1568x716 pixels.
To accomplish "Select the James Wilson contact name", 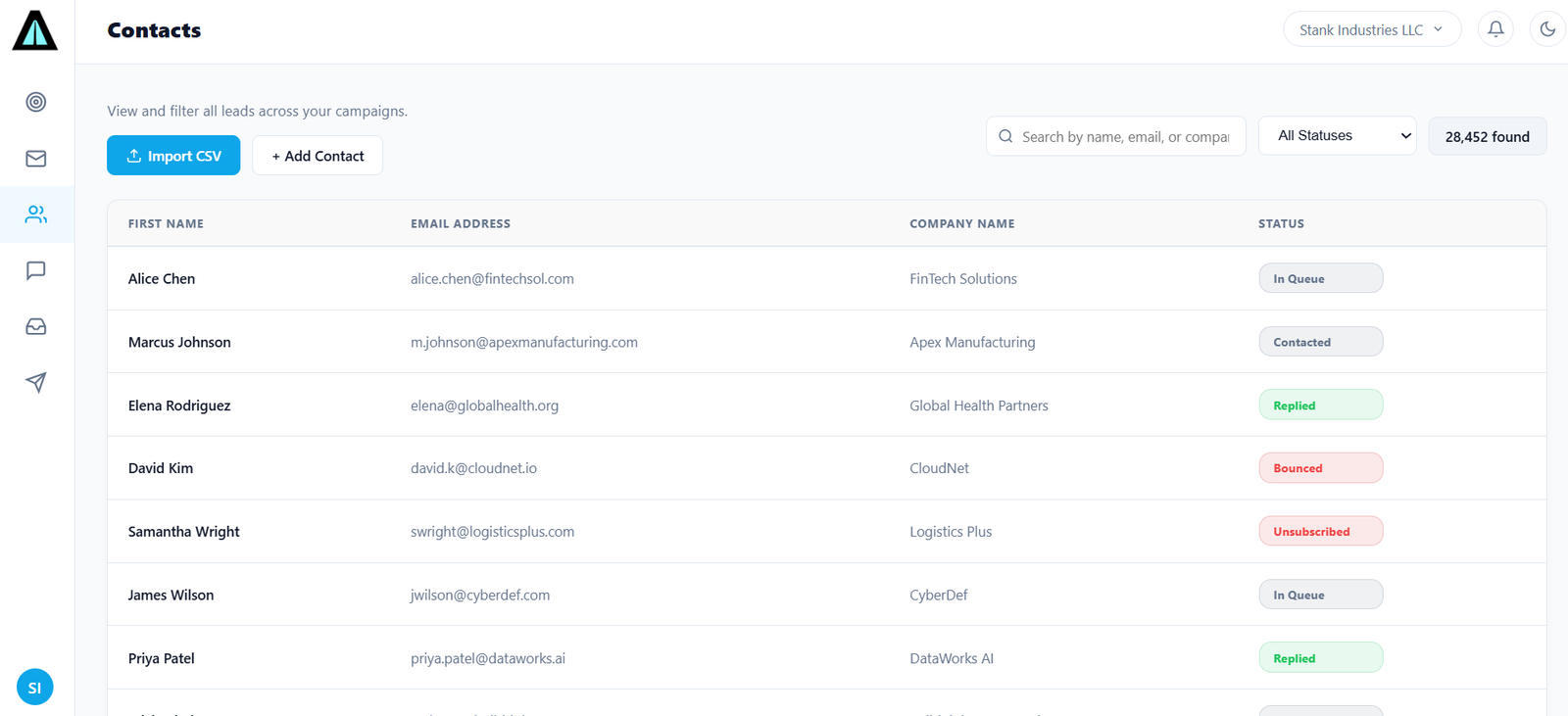I will click(171, 596).
